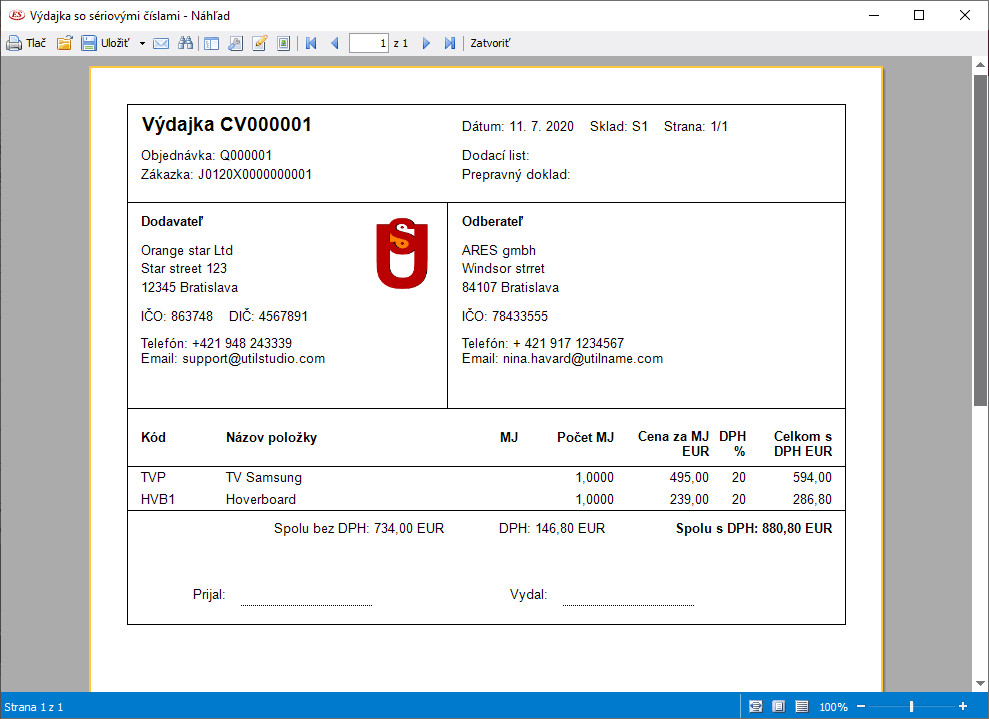Jump to the last page
The width and height of the screenshot is (989, 719).
pos(450,43)
